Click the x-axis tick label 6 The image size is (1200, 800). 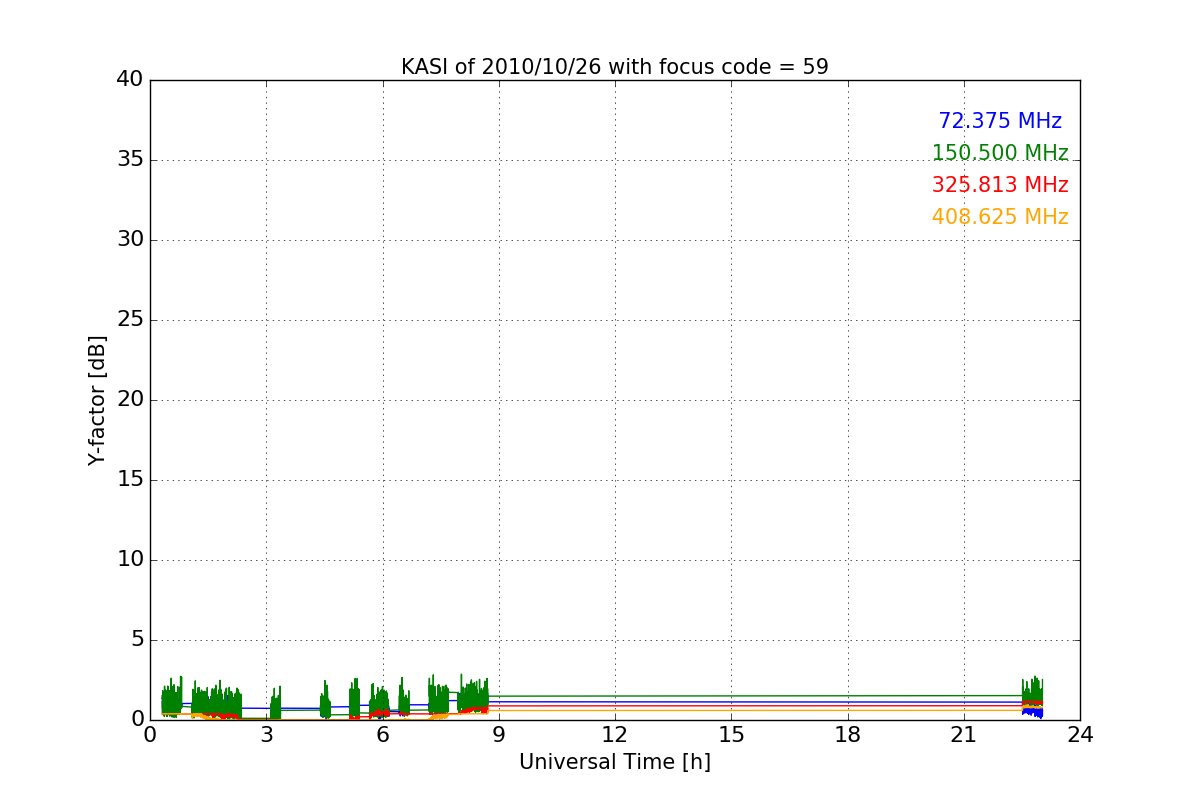click(x=382, y=735)
